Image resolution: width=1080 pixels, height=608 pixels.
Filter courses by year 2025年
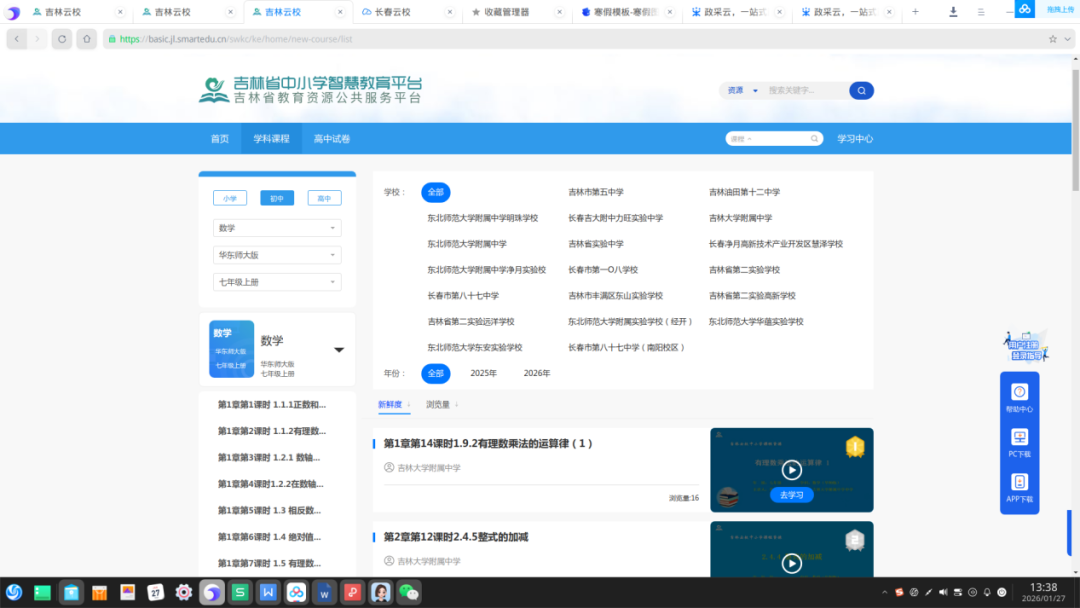(x=483, y=373)
